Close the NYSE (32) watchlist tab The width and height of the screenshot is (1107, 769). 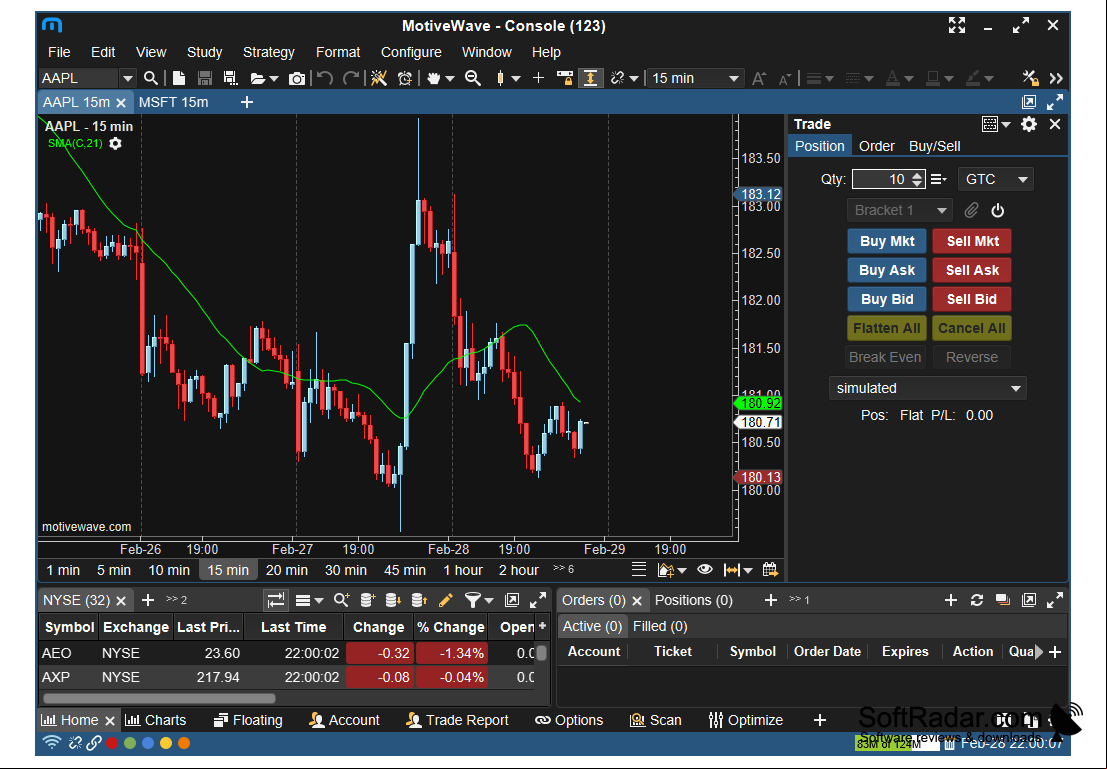pyautogui.click(x=121, y=601)
